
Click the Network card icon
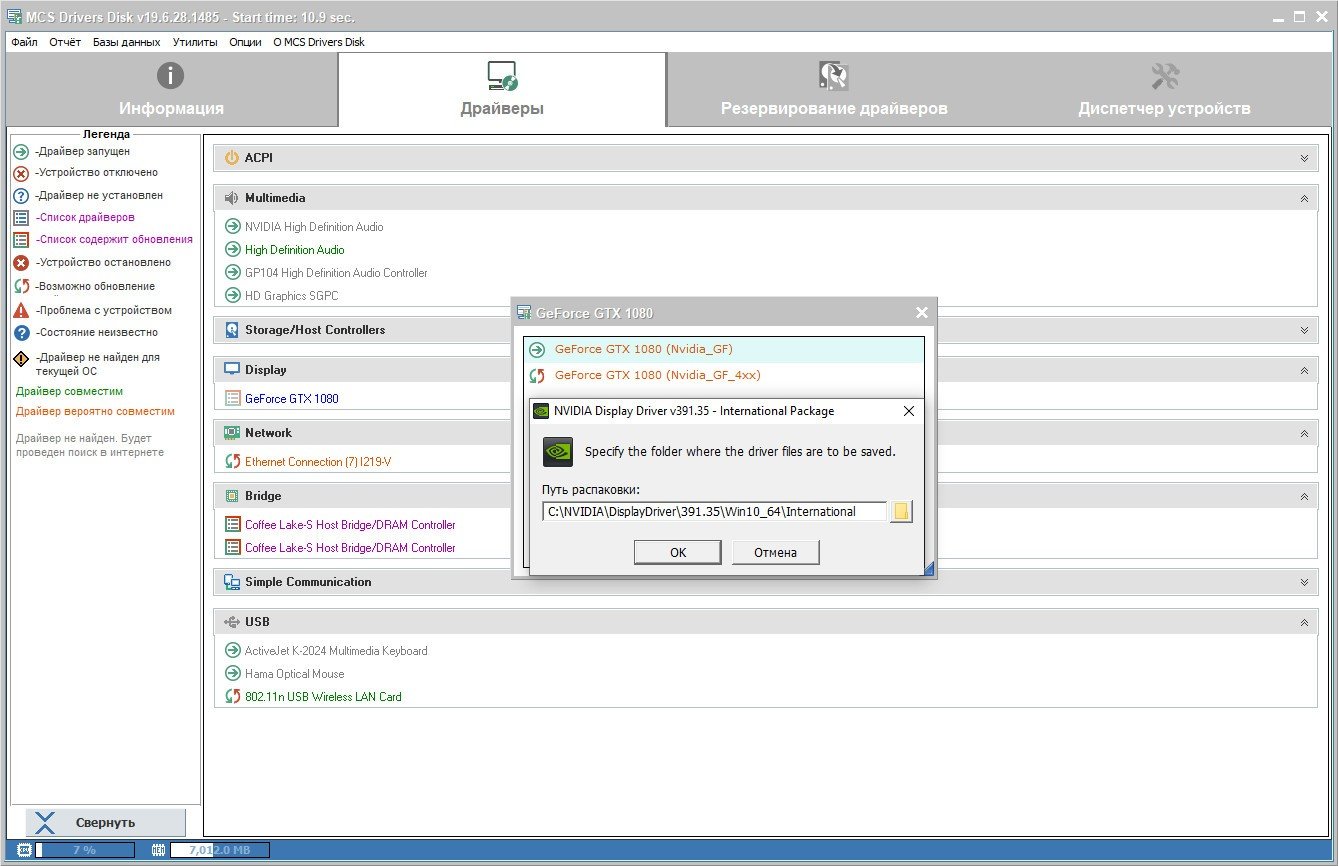click(x=232, y=433)
